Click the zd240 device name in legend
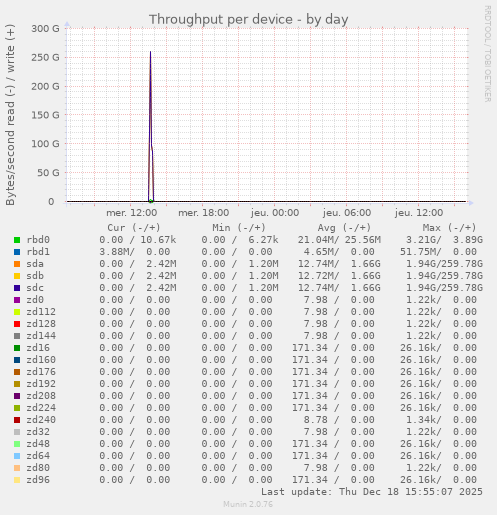The image size is (497, 515). click(41, 420)
